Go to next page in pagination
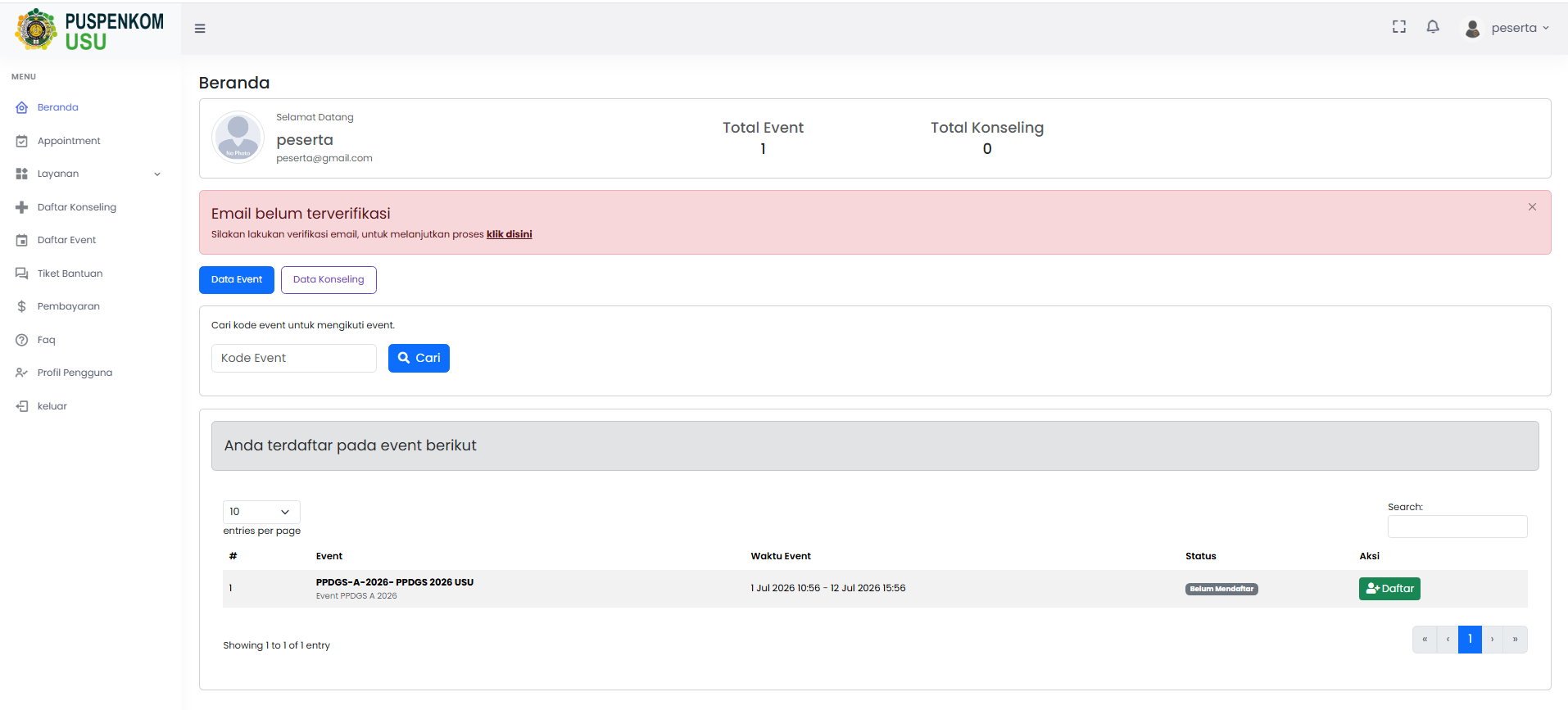This screenshot has height=710, width=1568. click(x=1493, y=640)
